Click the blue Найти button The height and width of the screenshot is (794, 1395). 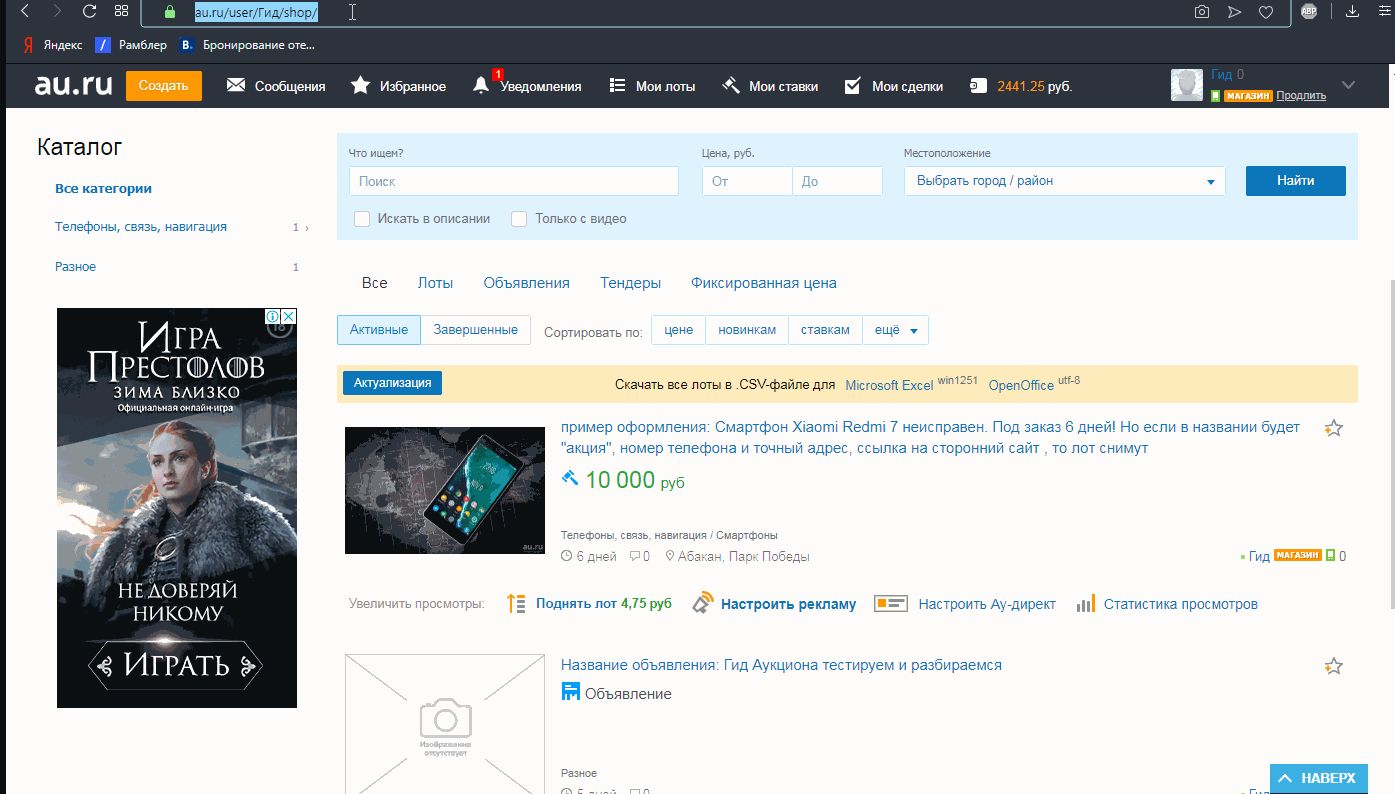click(1296, 181)
